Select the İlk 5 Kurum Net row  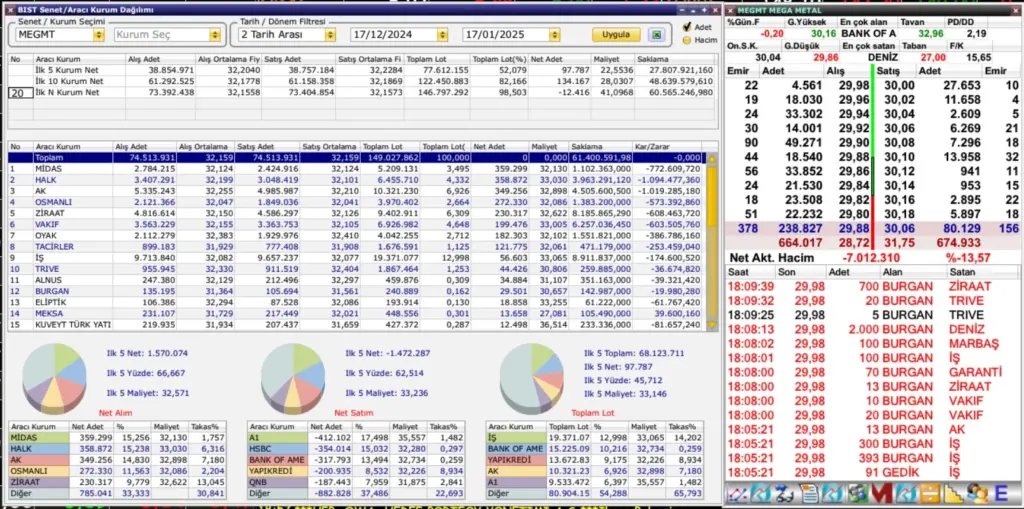click(362, 70)
